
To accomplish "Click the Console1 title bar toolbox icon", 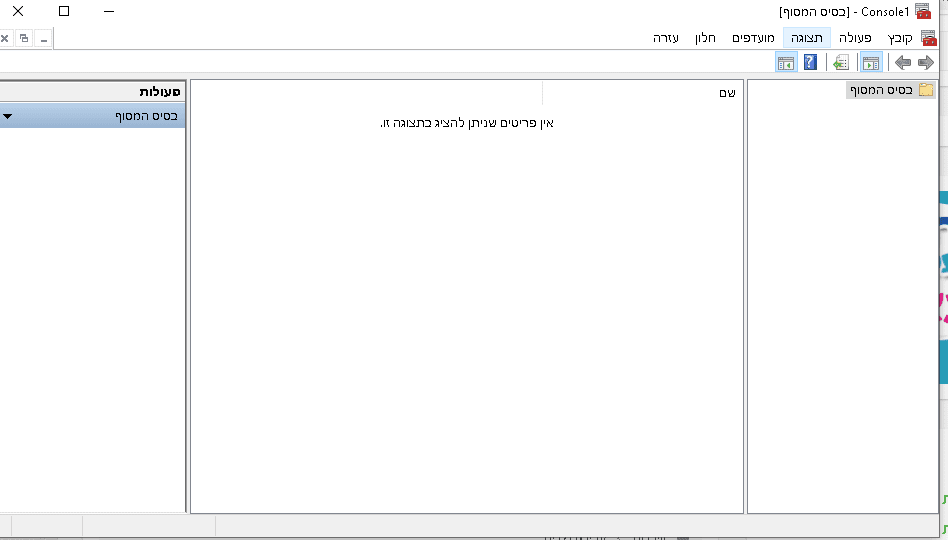I will point(923,11).
